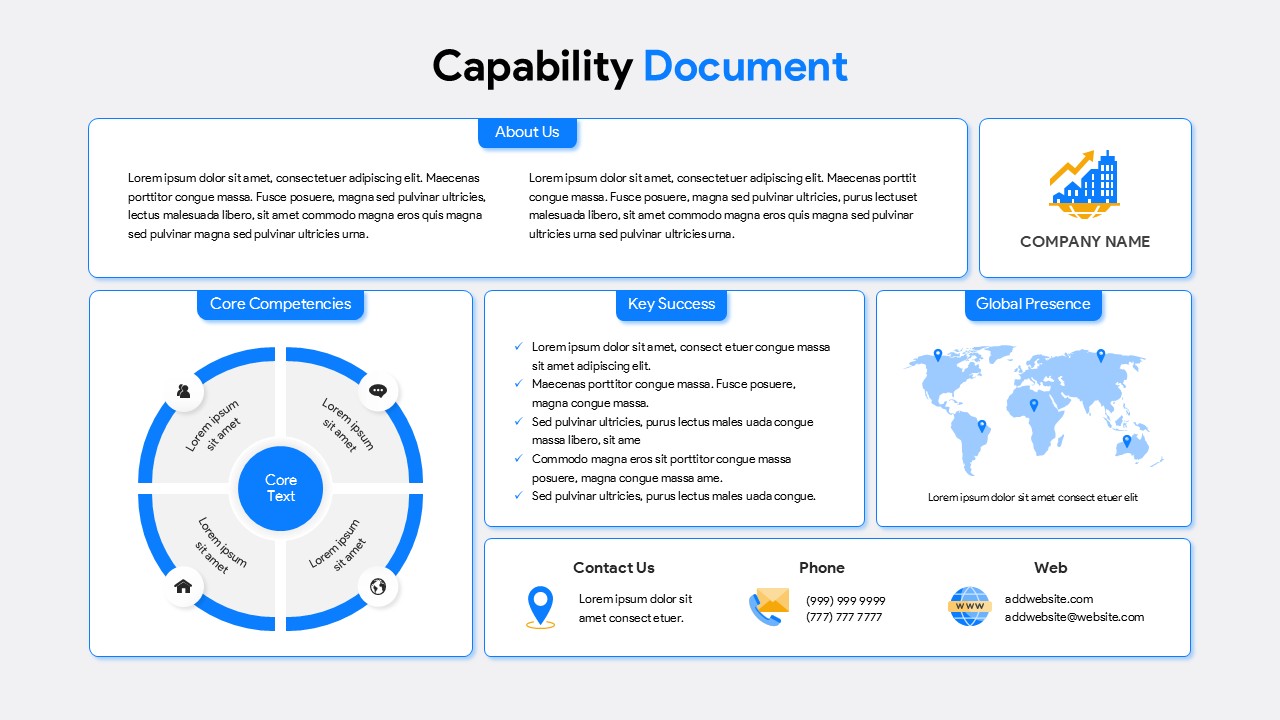Screen dimensions: 1280x720
Task: Select the home icon on the competency wheel
Action: 183,587
